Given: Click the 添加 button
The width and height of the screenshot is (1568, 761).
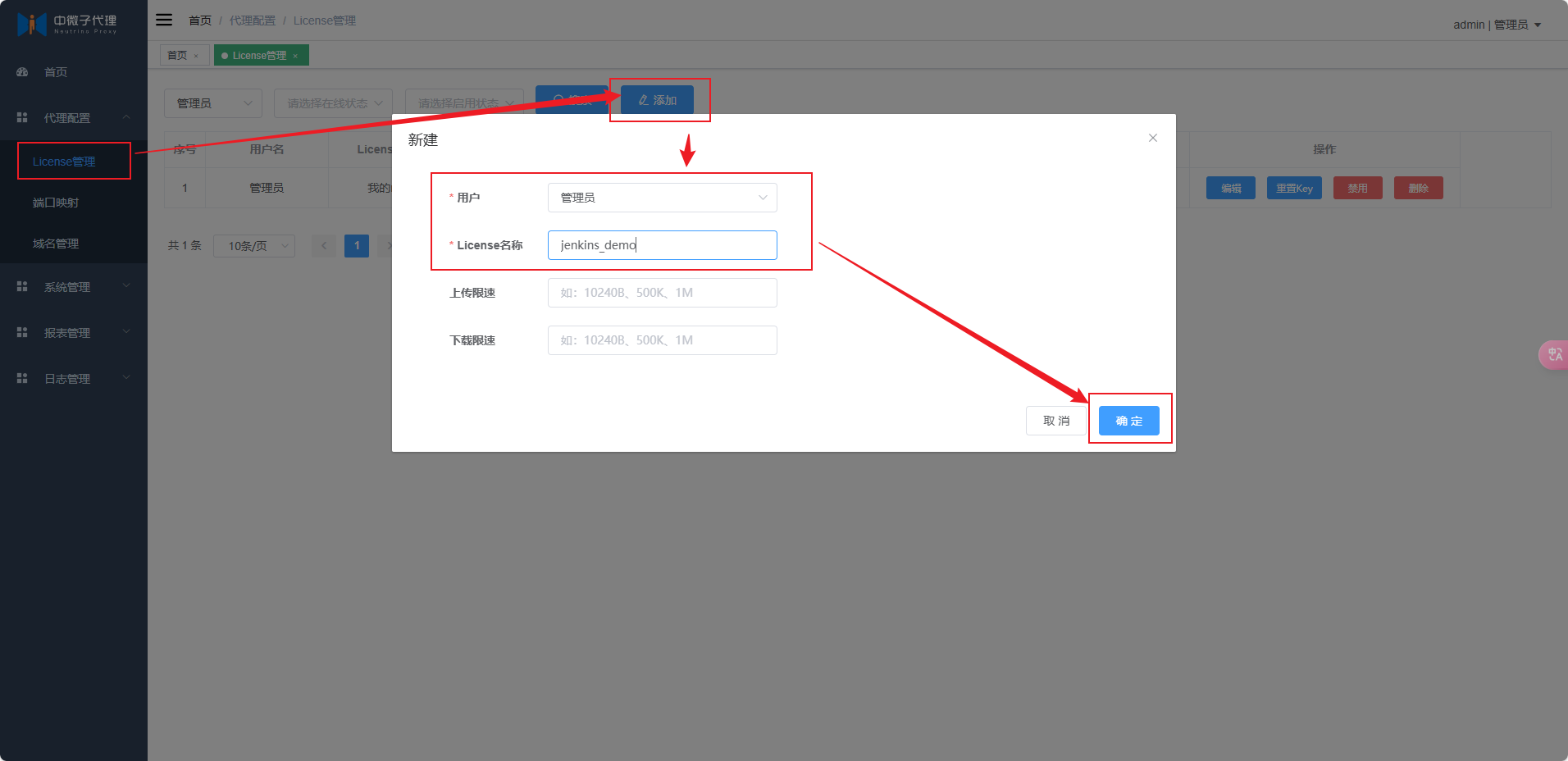Looking at the screenshot, I should coord(657,100).
